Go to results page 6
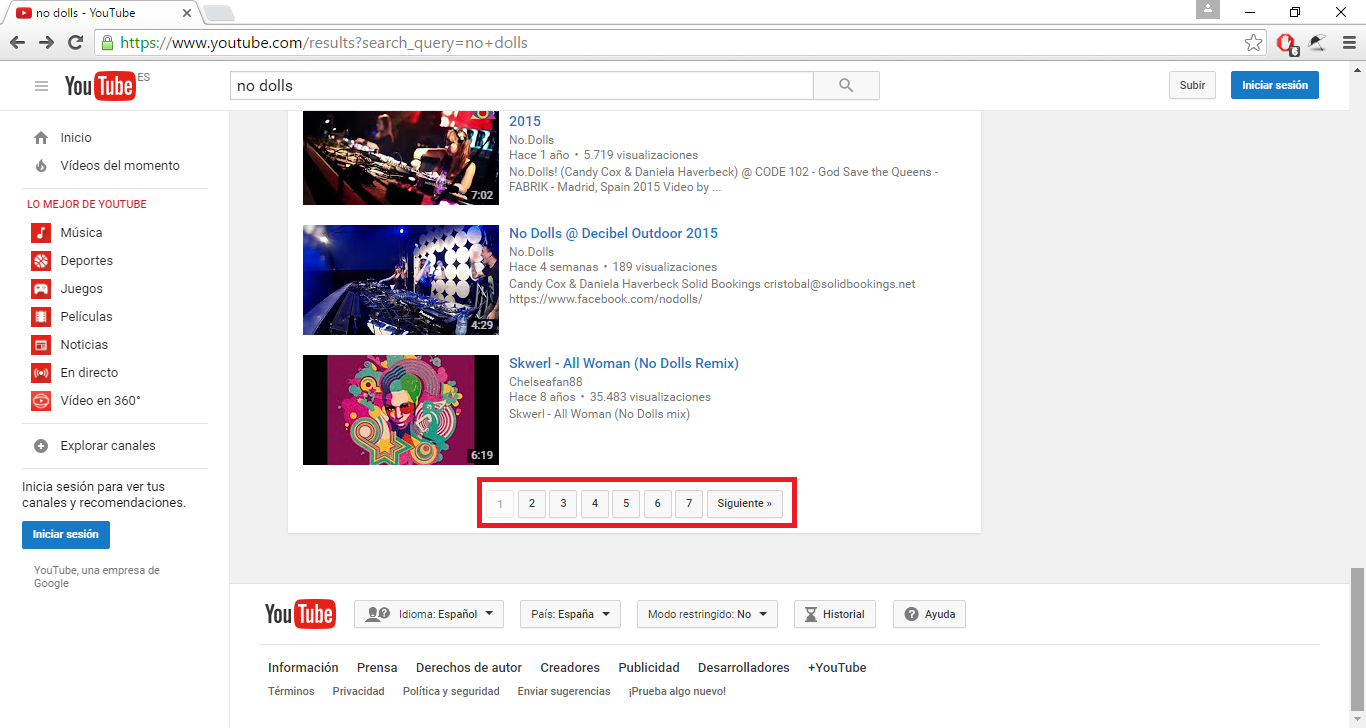Image resolution: width=1366 pixels, height=728 pixels. (657, 504)
